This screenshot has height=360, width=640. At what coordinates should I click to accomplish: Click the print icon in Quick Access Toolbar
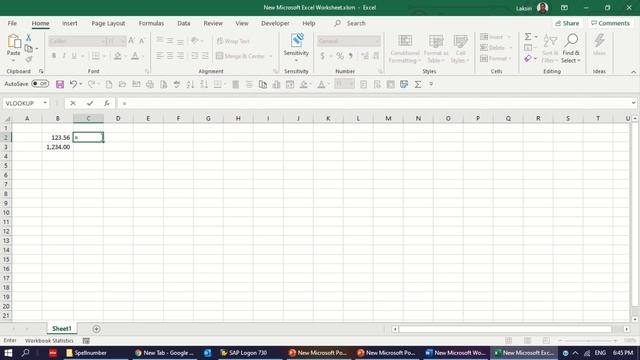coord(150,84)
